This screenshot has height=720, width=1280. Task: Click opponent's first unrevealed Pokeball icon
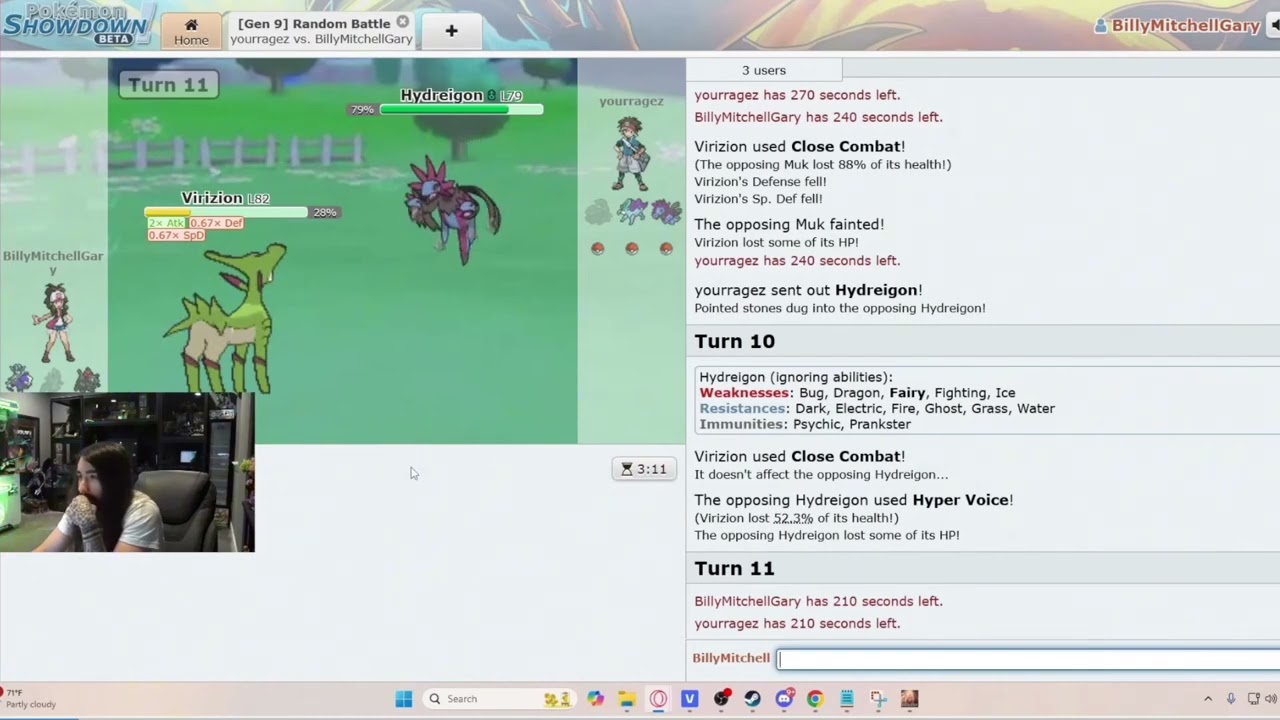pos(598,249)
